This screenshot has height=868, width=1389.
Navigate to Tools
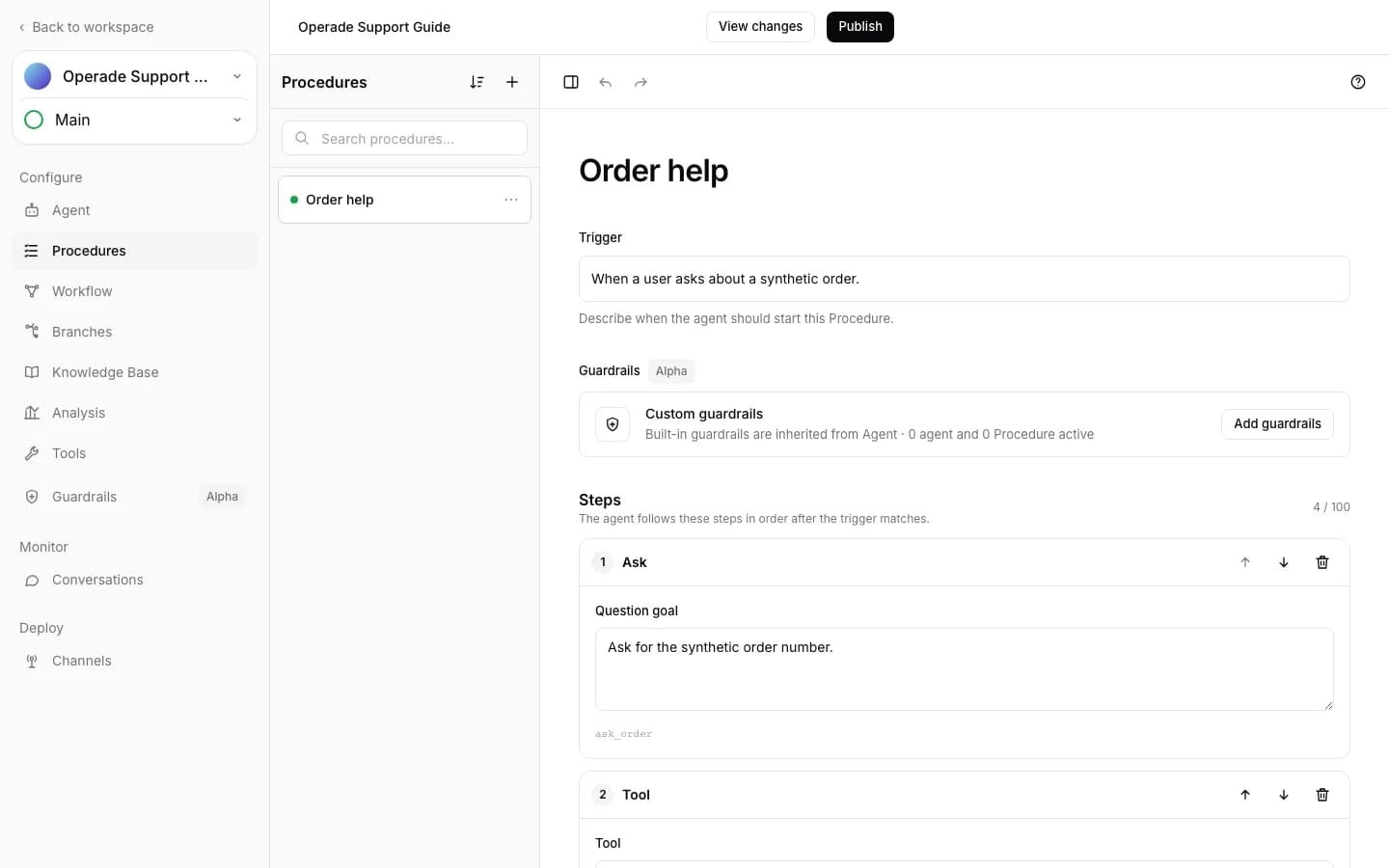point(134,453)
